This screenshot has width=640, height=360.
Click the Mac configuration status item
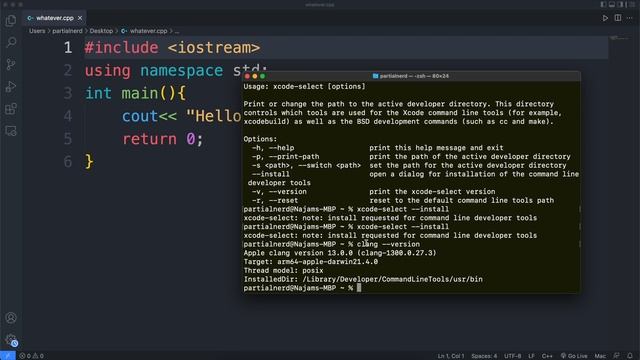point(600,356)
